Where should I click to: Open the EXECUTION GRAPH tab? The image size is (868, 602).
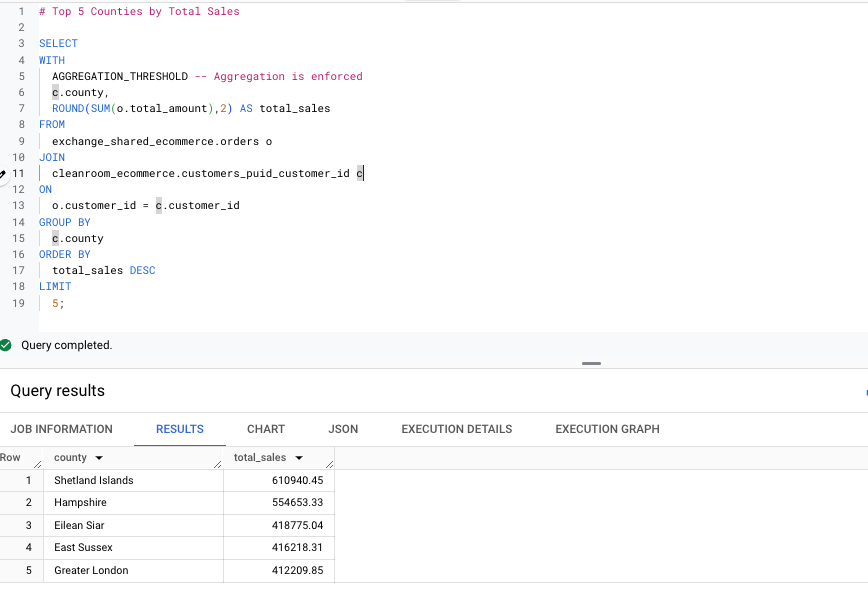pos(607,429)
